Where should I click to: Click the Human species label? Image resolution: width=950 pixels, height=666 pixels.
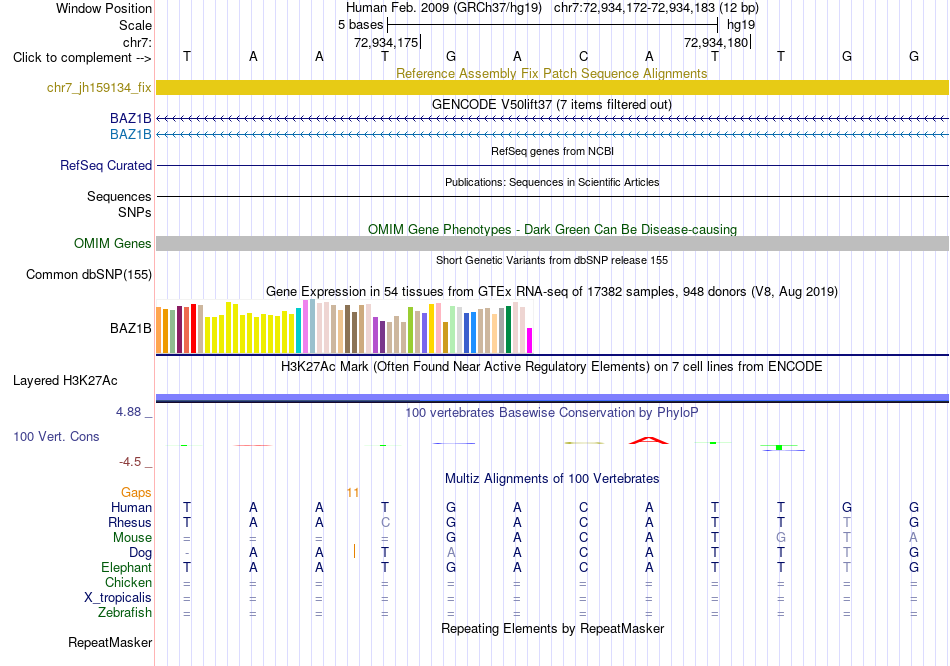[x=131, y=507]
